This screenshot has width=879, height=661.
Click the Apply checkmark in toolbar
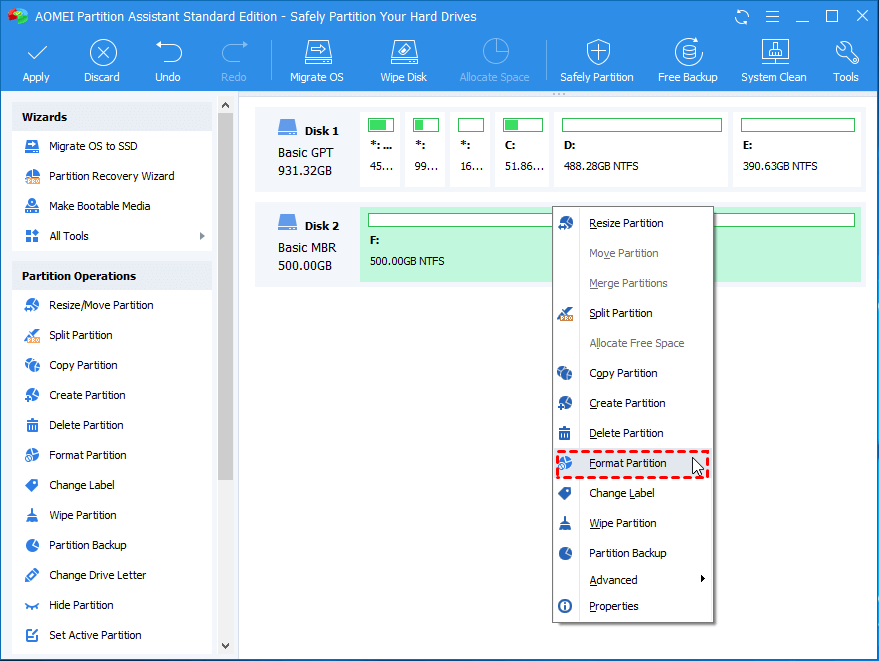(36, 60)
